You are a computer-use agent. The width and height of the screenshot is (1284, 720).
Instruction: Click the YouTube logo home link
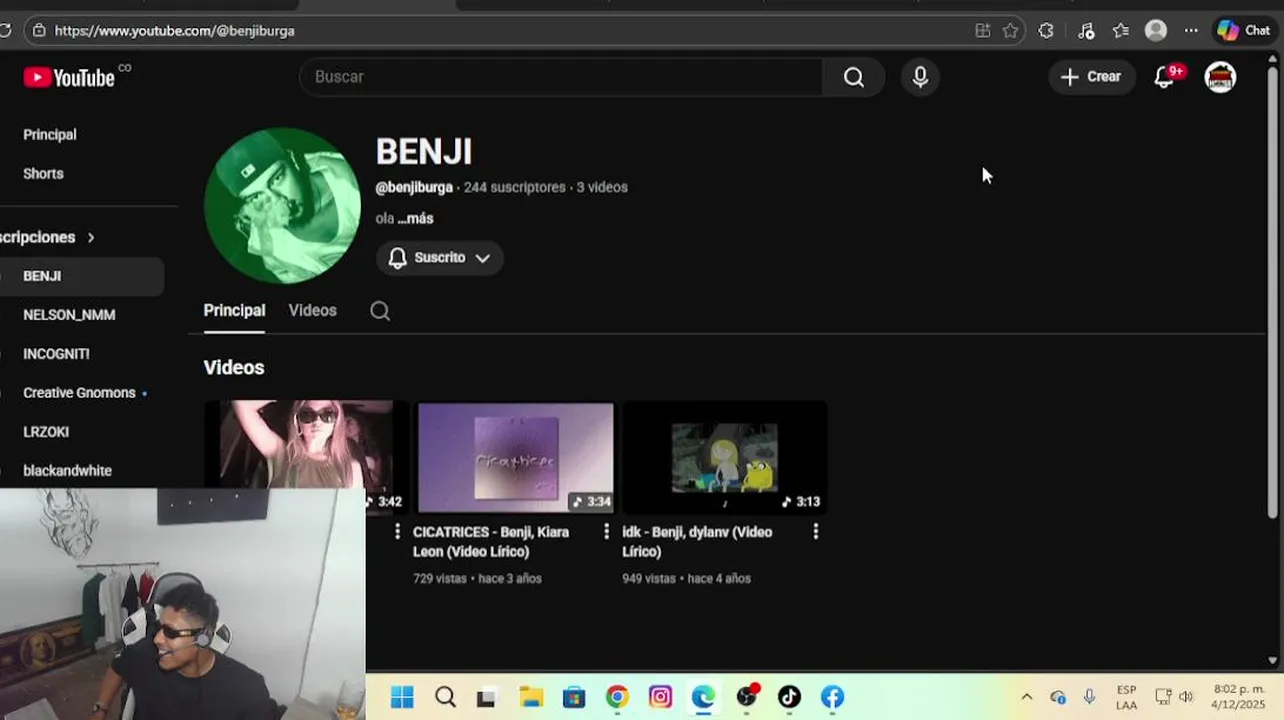pyautogui.click(x=69, y=77)
